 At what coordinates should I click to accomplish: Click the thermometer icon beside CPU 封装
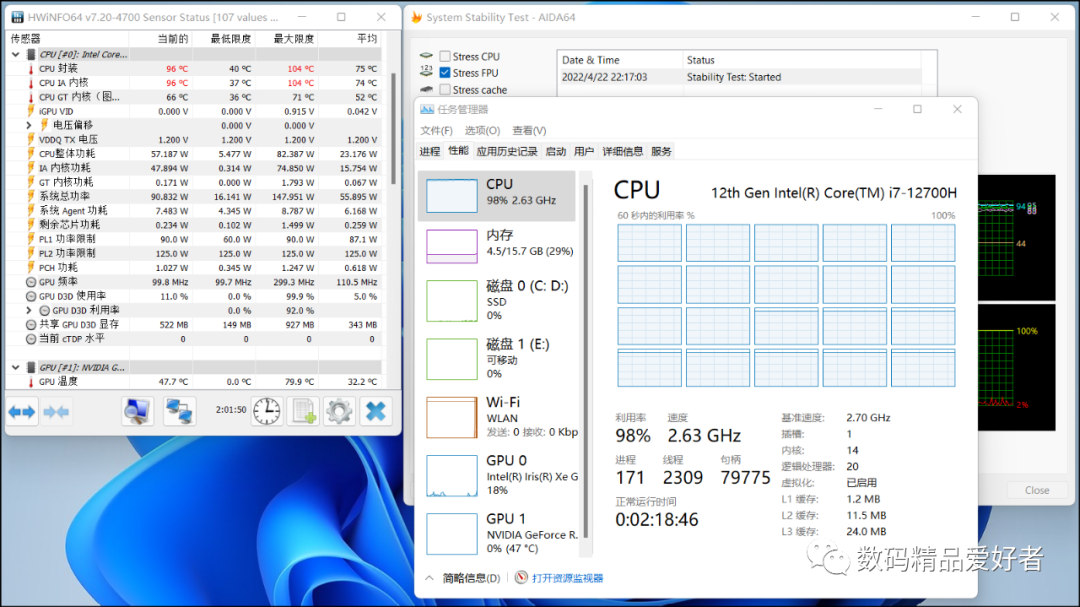[x=30, y=69]
